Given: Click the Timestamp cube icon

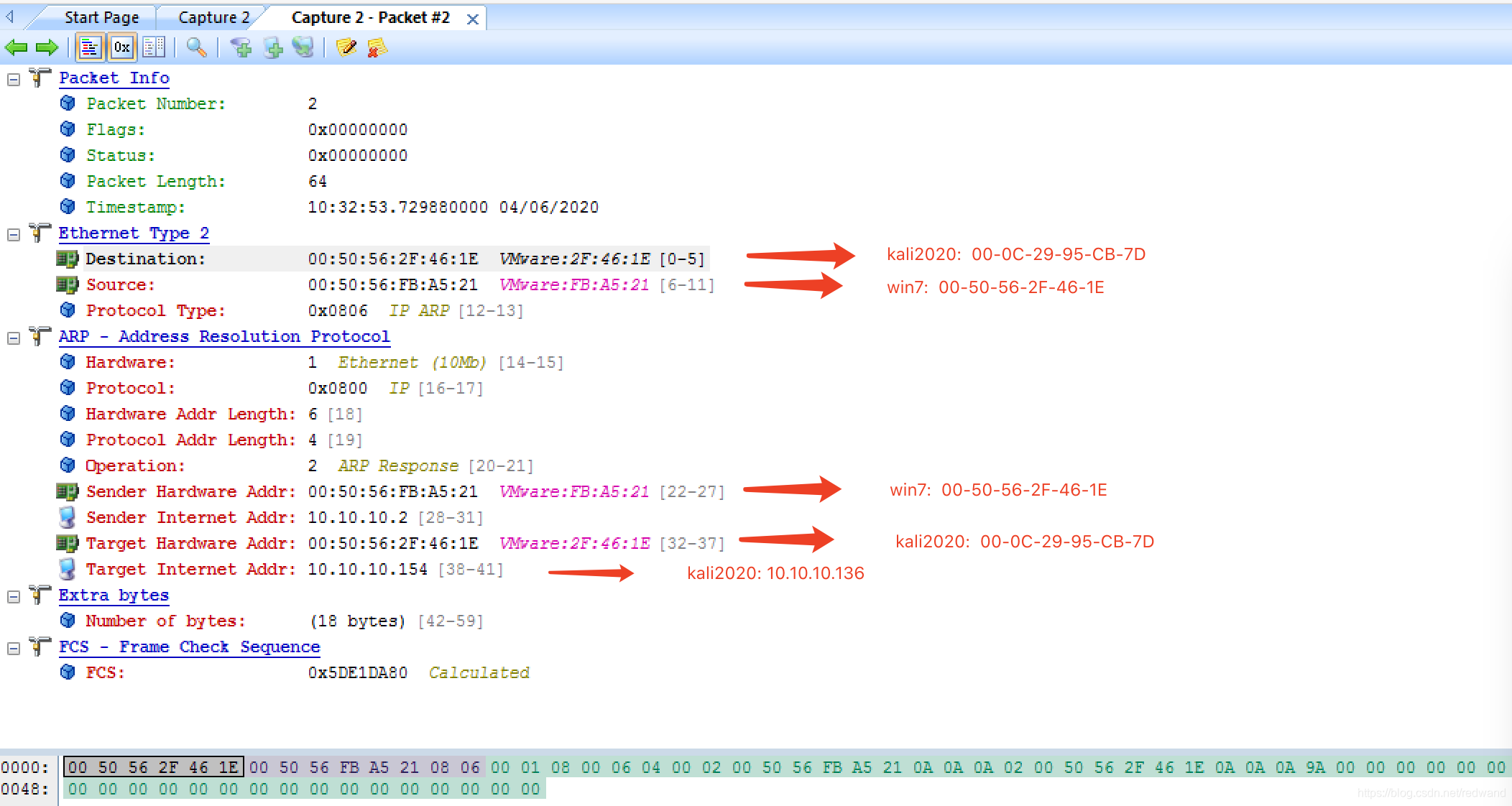Looking at the screenshot, I should coord(68,207).
